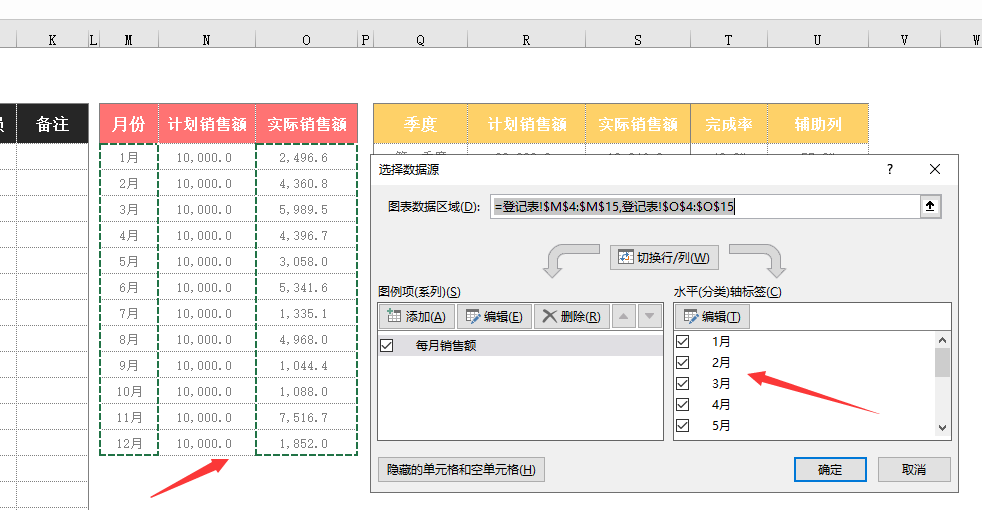Select column header Q

point(420,39)
